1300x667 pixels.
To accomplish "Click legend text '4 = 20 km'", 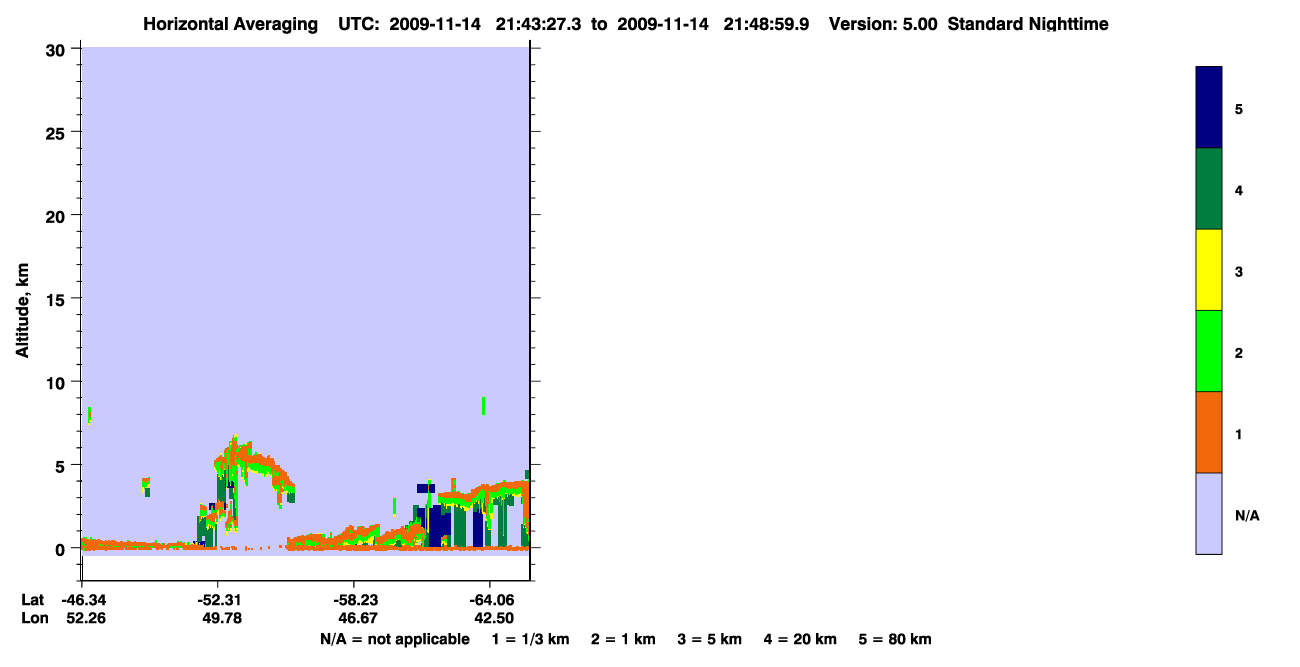I will pos(801,639).
